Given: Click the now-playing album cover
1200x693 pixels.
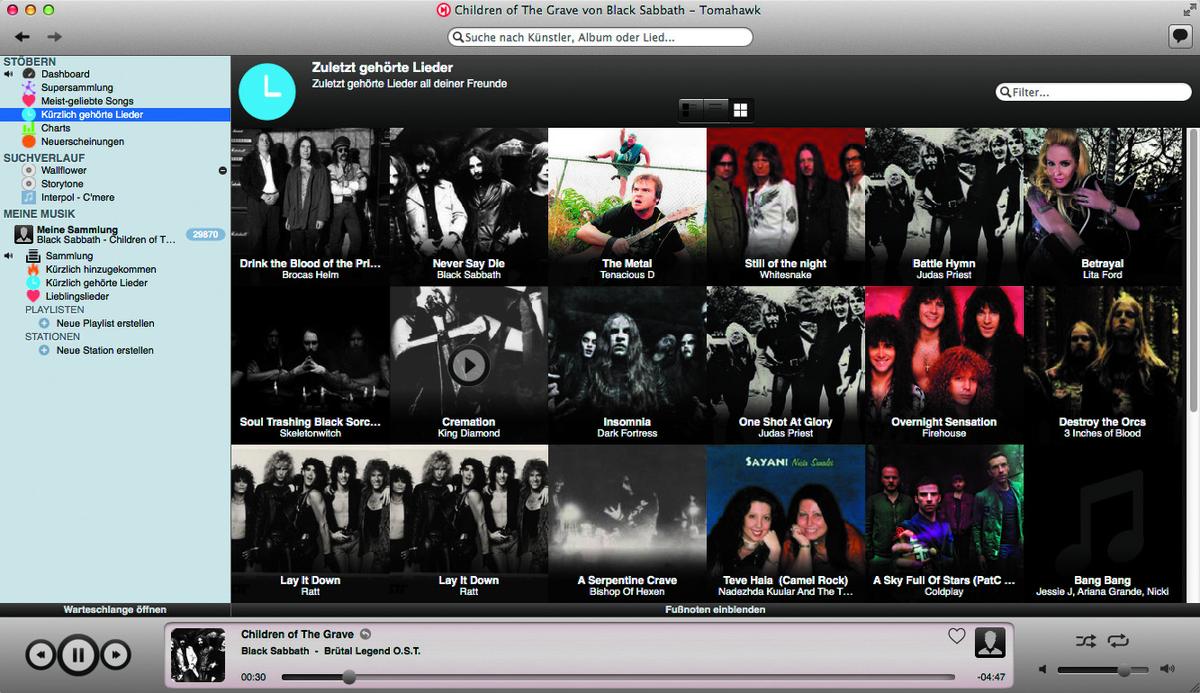Looking at the screenshot, I should click(198, 655).
